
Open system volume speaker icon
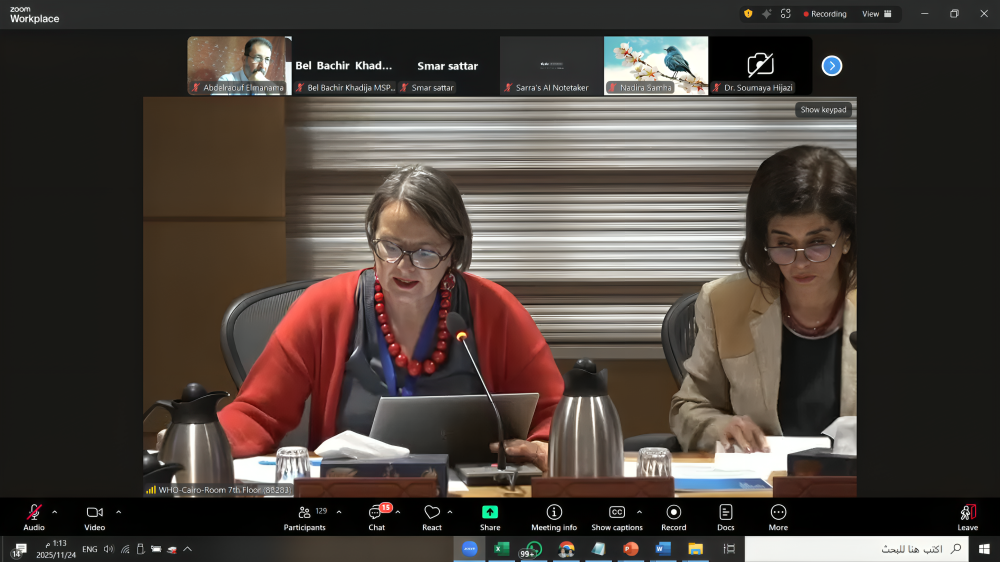108,549
